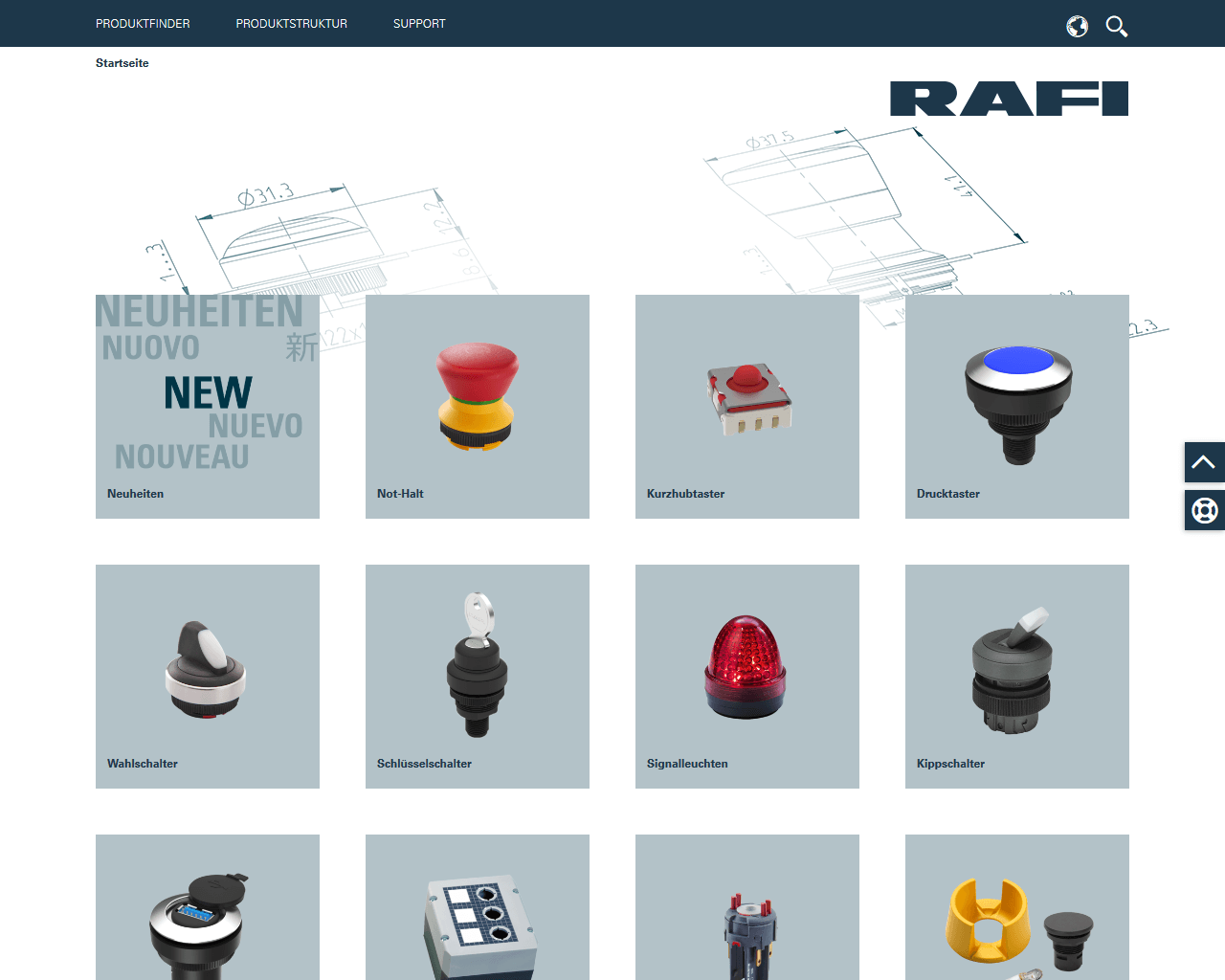Open the PRODUKTSTRUKTUR menu
The height and width of the screenshot is (980, 1225).
[291, 23]
